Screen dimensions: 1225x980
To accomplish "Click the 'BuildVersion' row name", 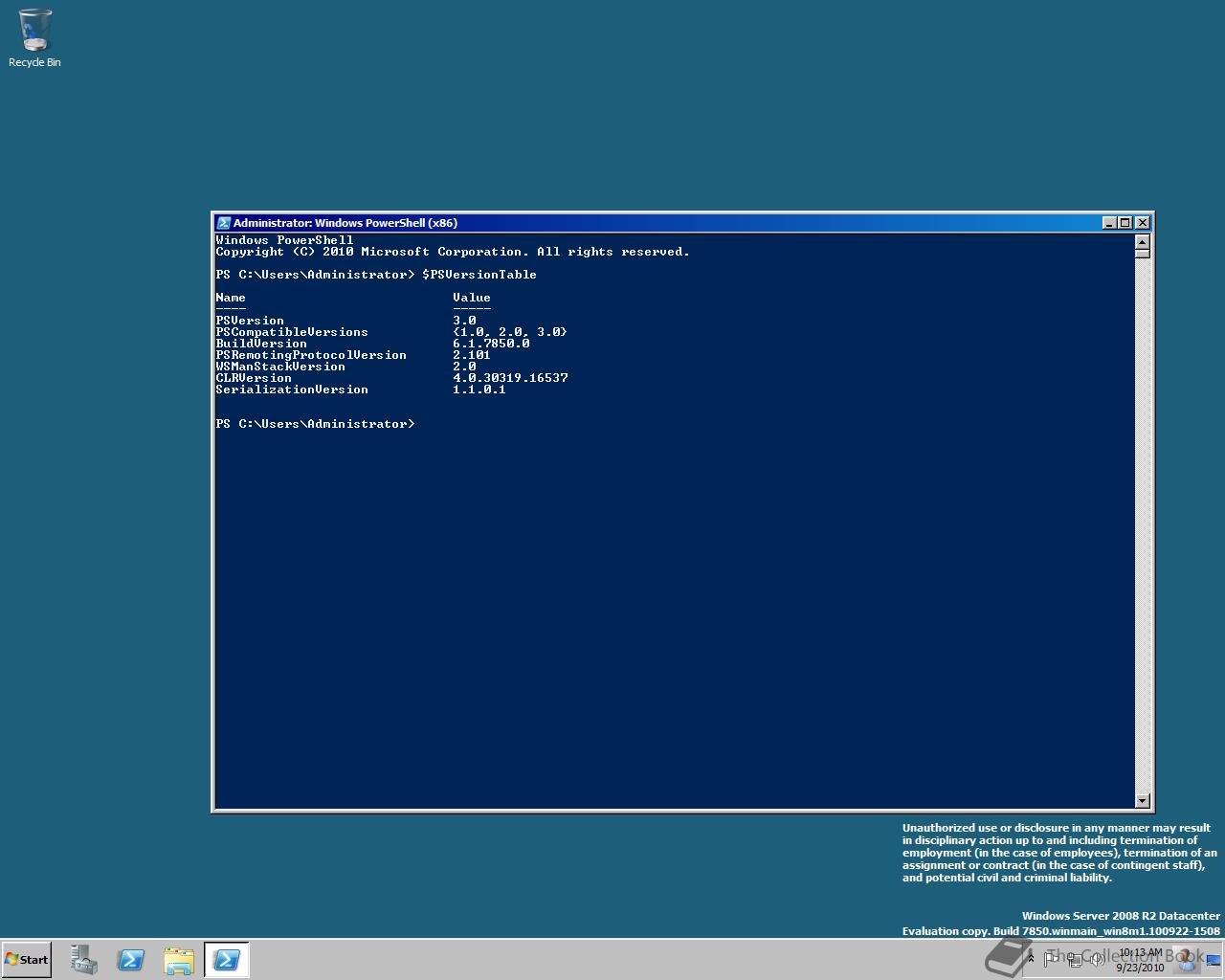I will 261,344.
